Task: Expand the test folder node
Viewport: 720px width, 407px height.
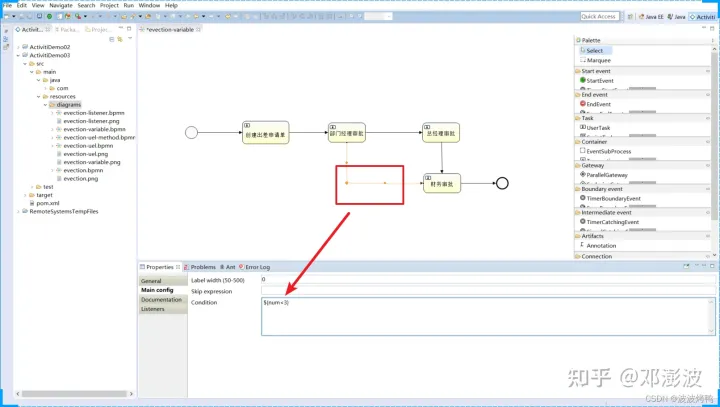Action: tap(32, 187)
